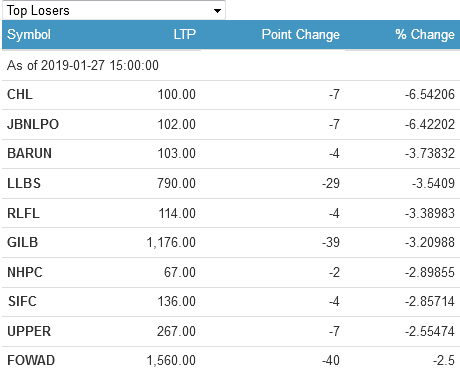The image size is (460, 373).
Task: Select the LLBS symbol
Action: [x=24, y=183]
